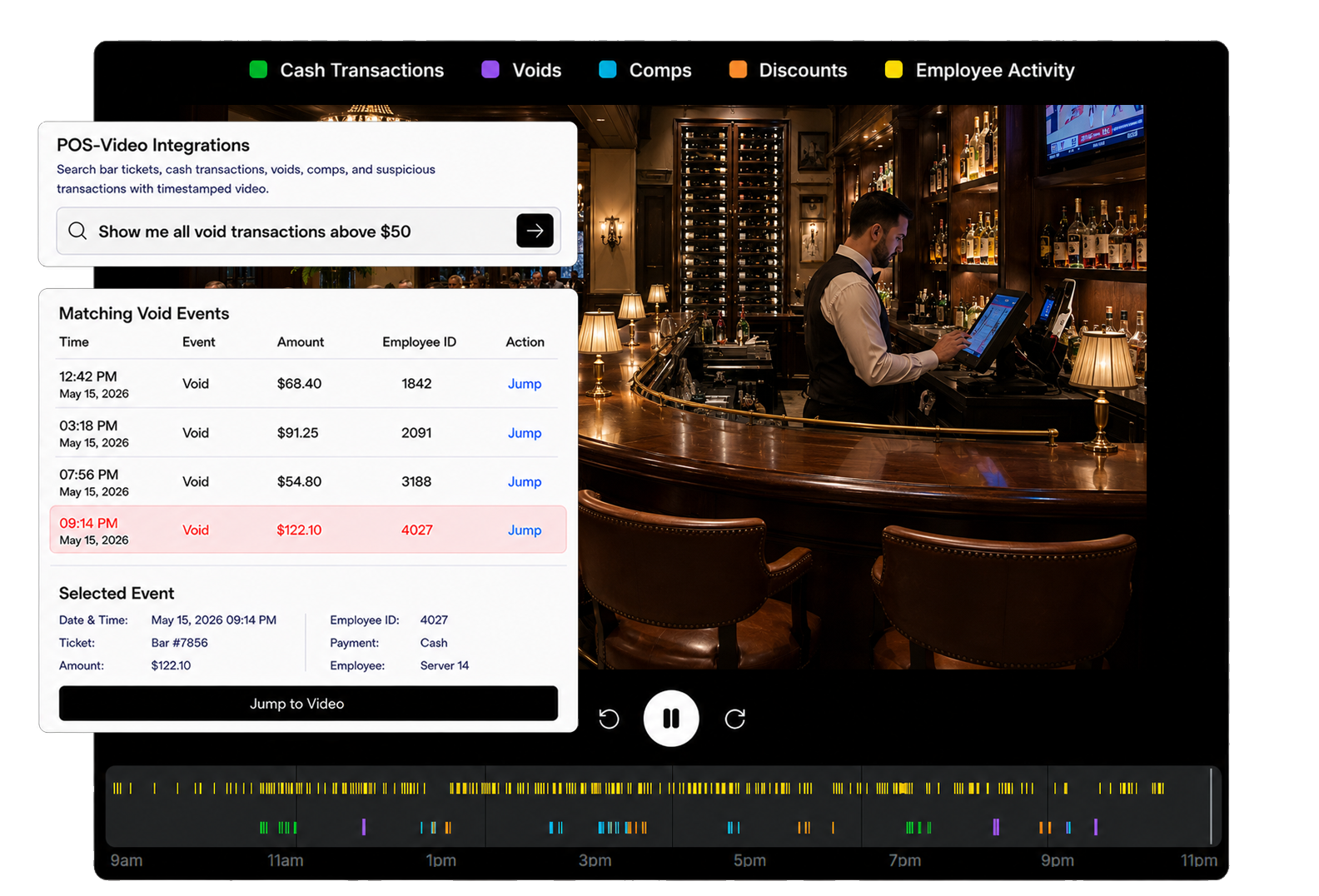Click the Employee ID column header
This screenshot has width=1319, height=896.
pyautogui.click(x=419, y=342)
